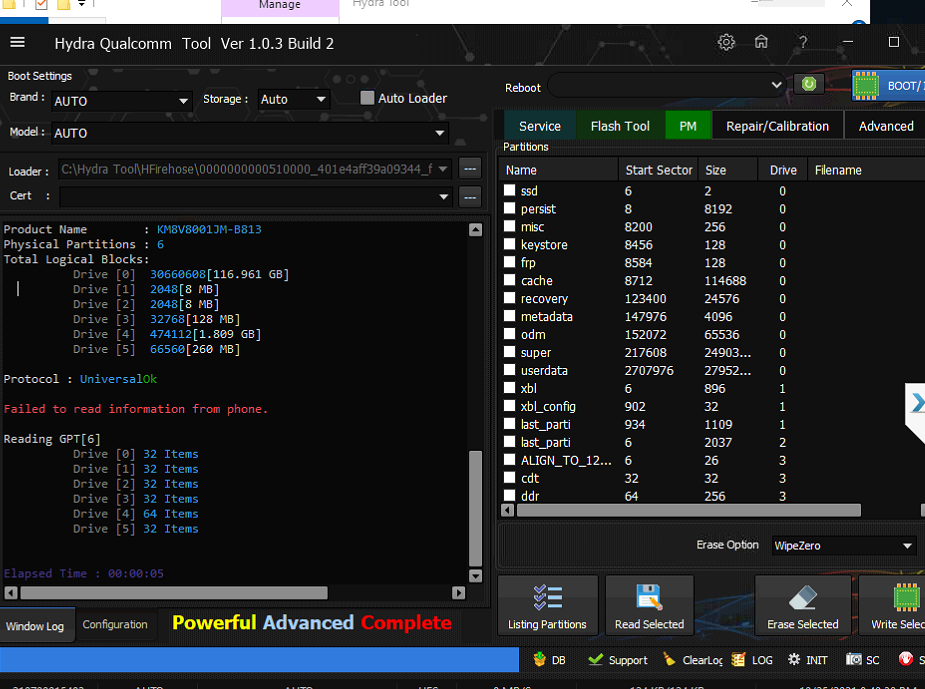Click the Listing Partitions icon
Image resolution: width=925 pixels, height=689 pixels.
547,597
